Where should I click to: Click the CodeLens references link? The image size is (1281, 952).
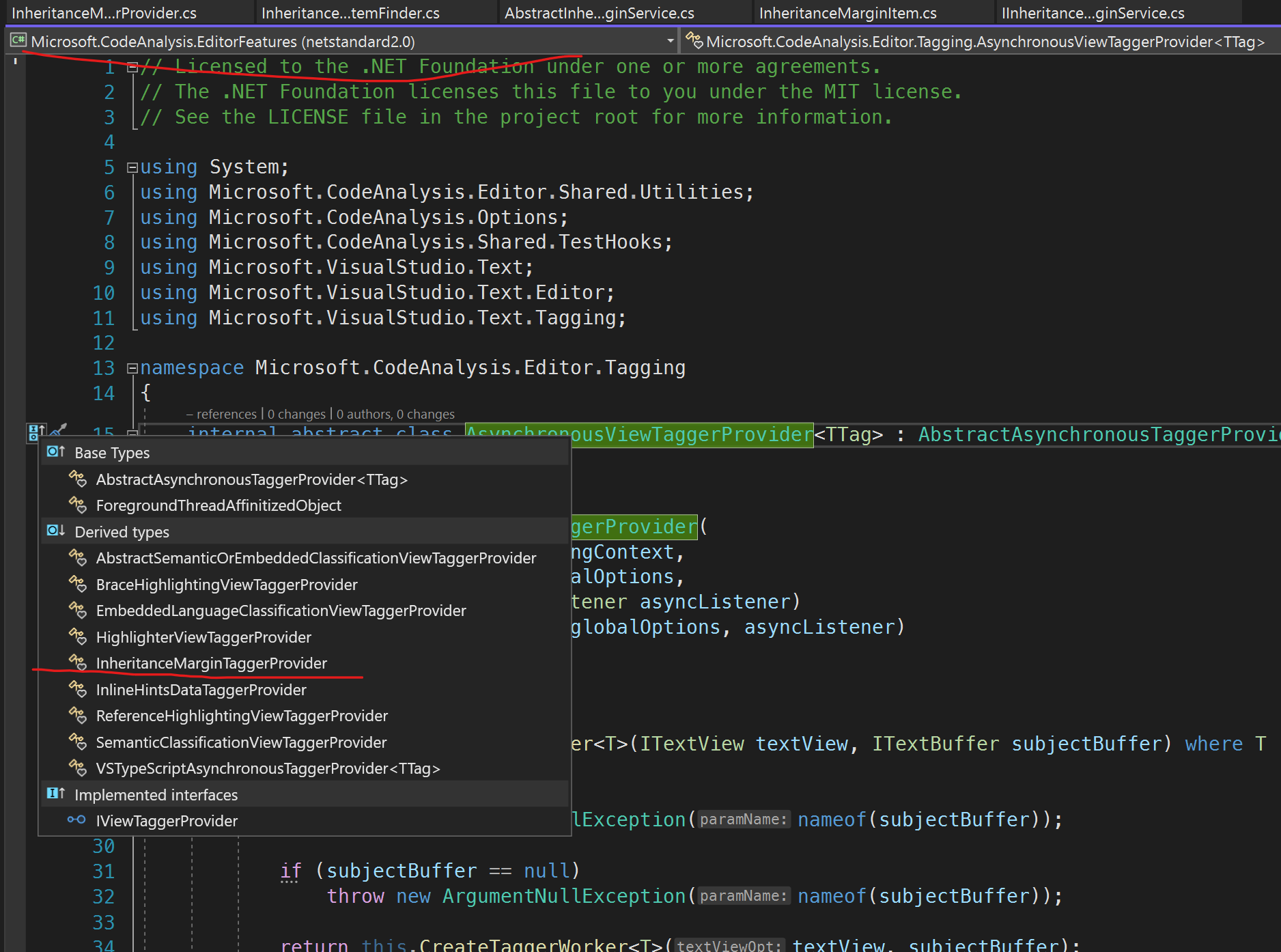[x=221, y=414]
